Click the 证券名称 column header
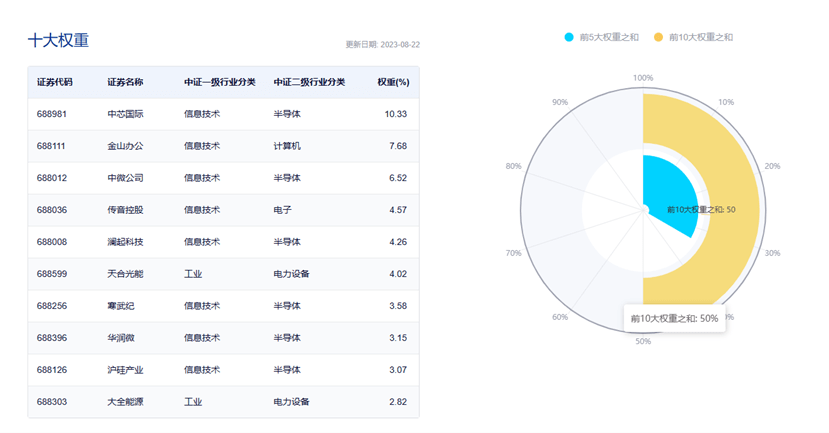The height and width of the screenshot is (433, 829). pos(125,82)
